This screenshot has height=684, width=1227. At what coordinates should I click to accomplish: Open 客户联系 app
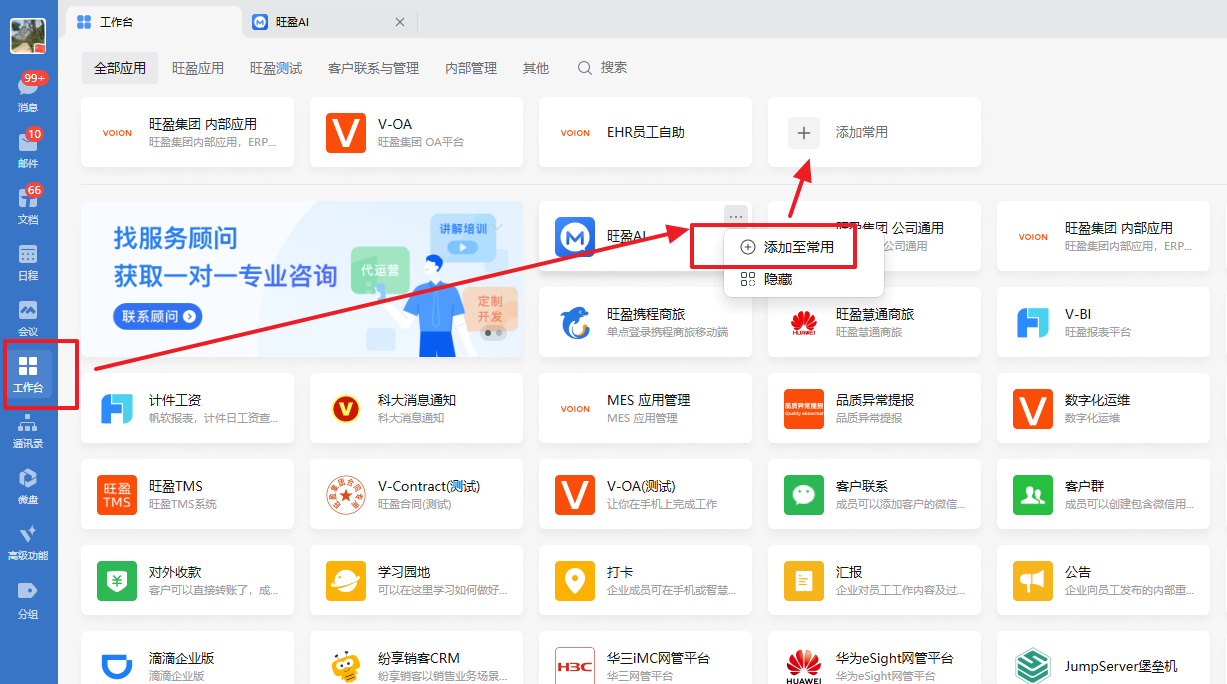[875, 494]
